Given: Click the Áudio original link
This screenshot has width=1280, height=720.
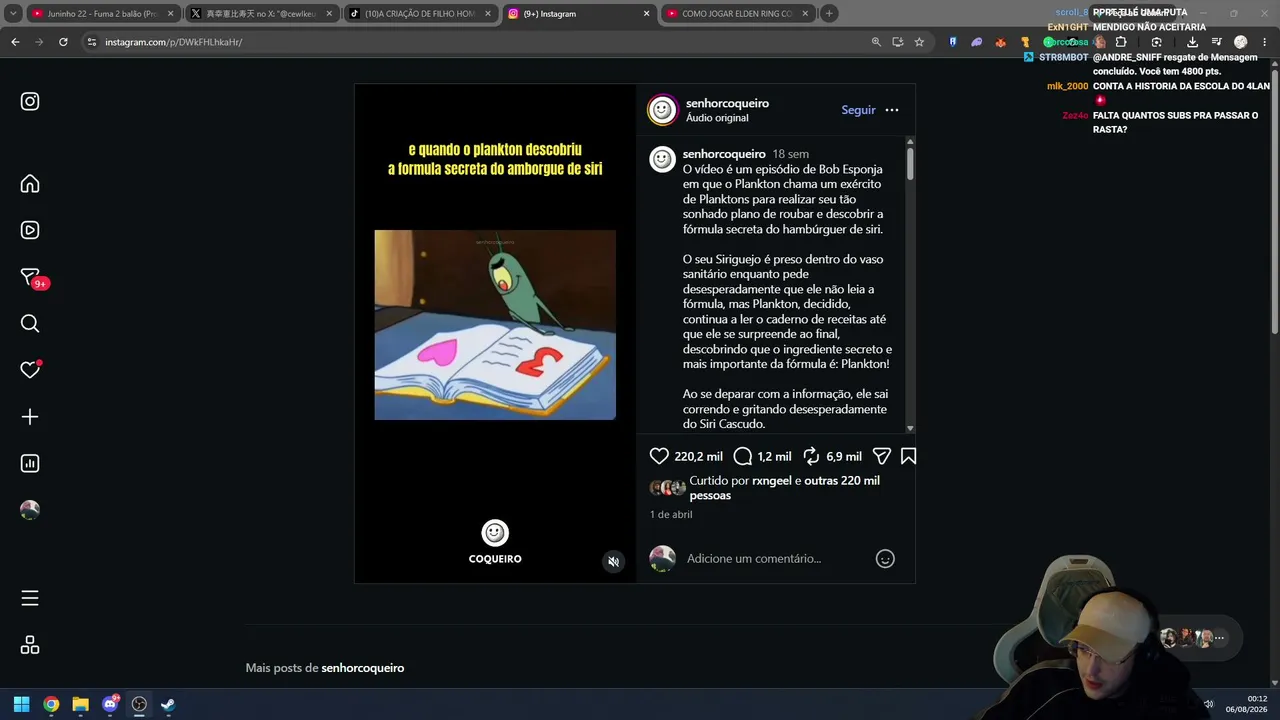Looking at the screenshot, I should [717, 118].
